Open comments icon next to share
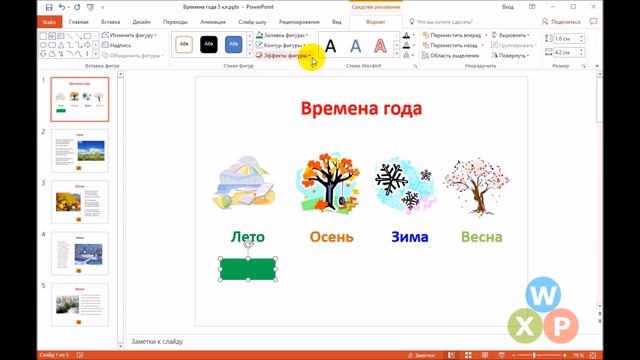Viewport: 640px width, 360px height. [x=593, y=22]
